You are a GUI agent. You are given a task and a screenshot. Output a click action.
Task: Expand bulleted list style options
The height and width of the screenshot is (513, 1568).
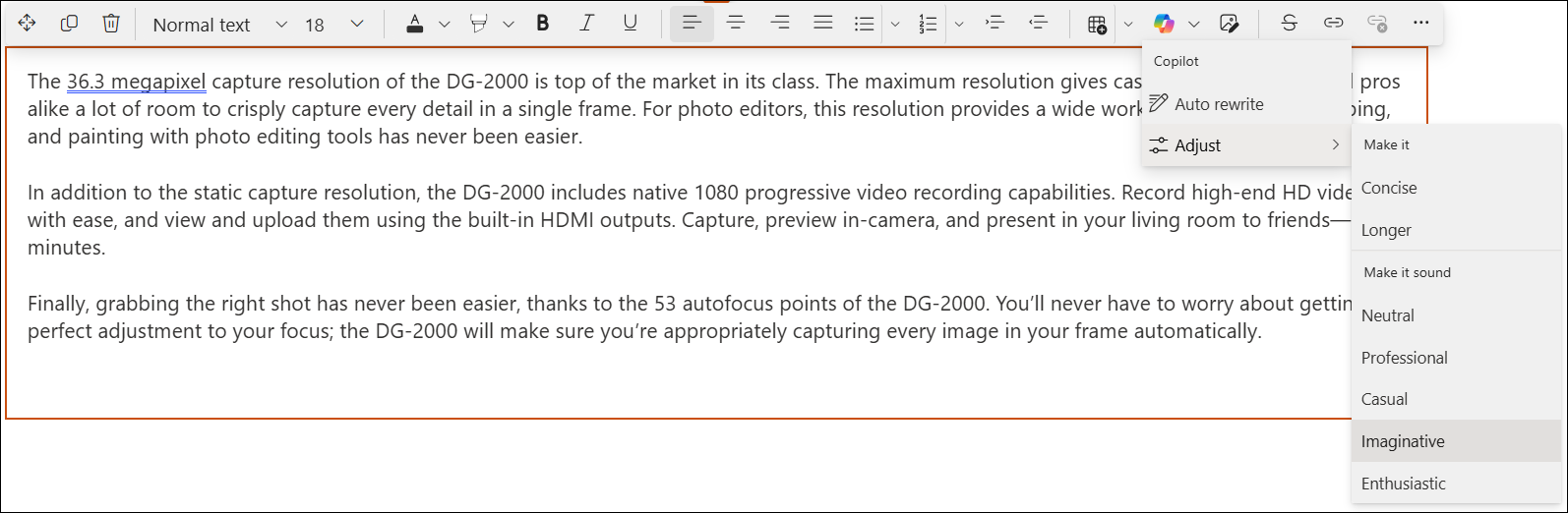[894, 25]
